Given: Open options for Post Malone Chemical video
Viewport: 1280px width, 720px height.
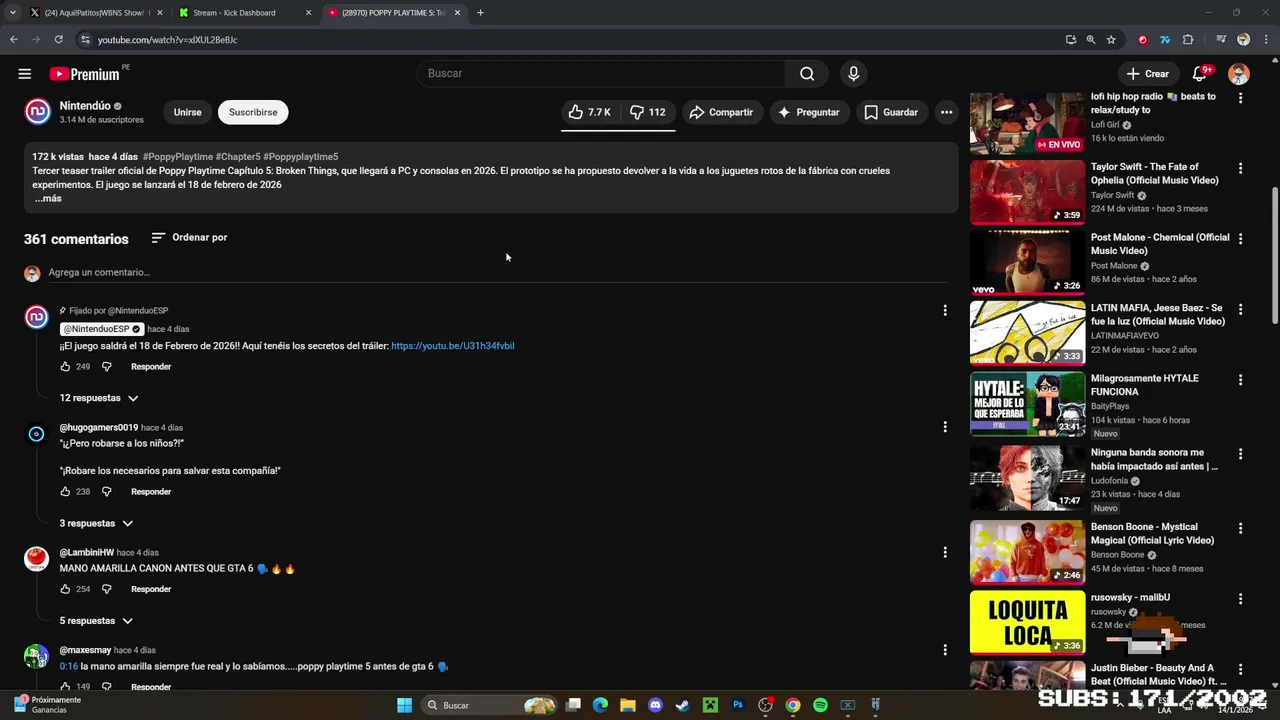Looking at the screenshot, I should [x=1240, y=239].
